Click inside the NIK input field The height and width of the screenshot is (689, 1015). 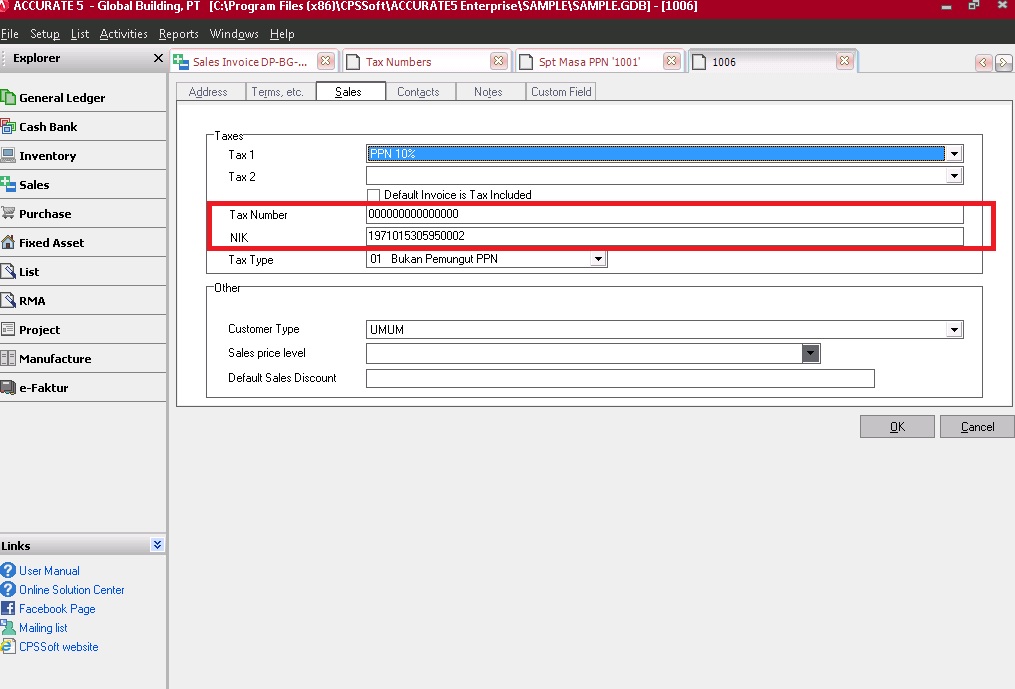tap(600, 236)
